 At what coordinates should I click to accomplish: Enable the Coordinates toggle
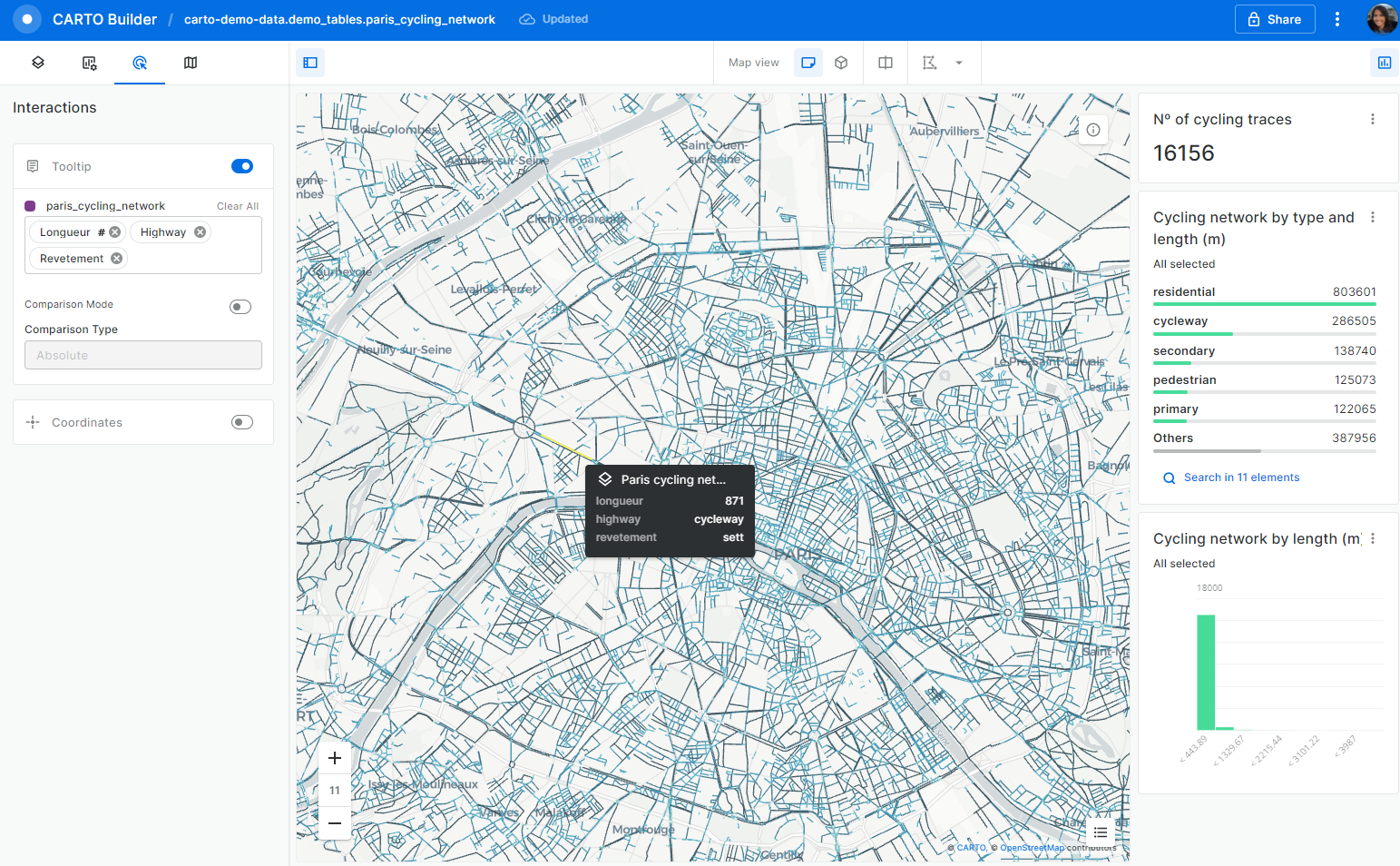tap(241, 422)
